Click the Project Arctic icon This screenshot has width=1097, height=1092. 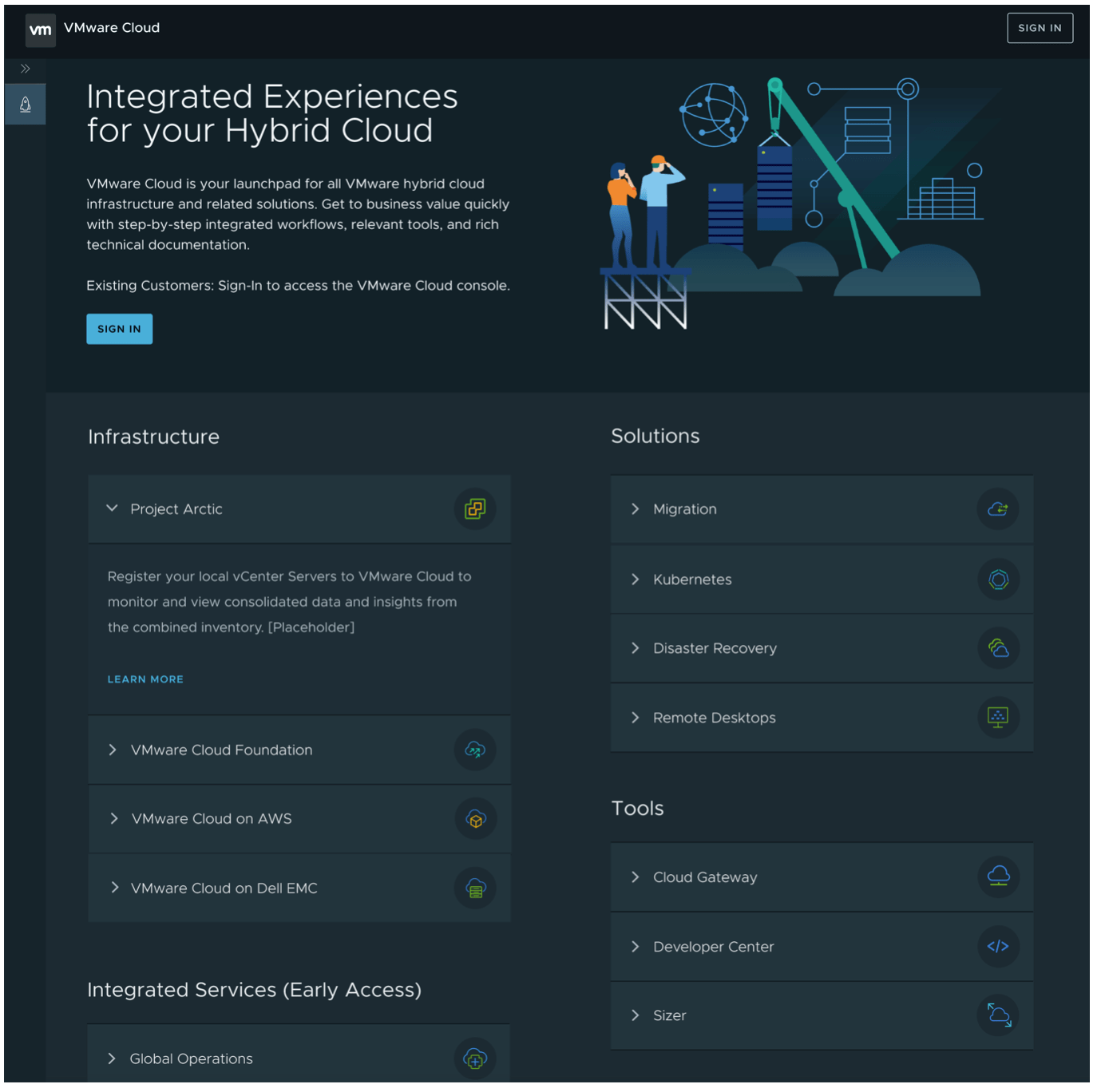pyautogui.click(x=475, y=509)
